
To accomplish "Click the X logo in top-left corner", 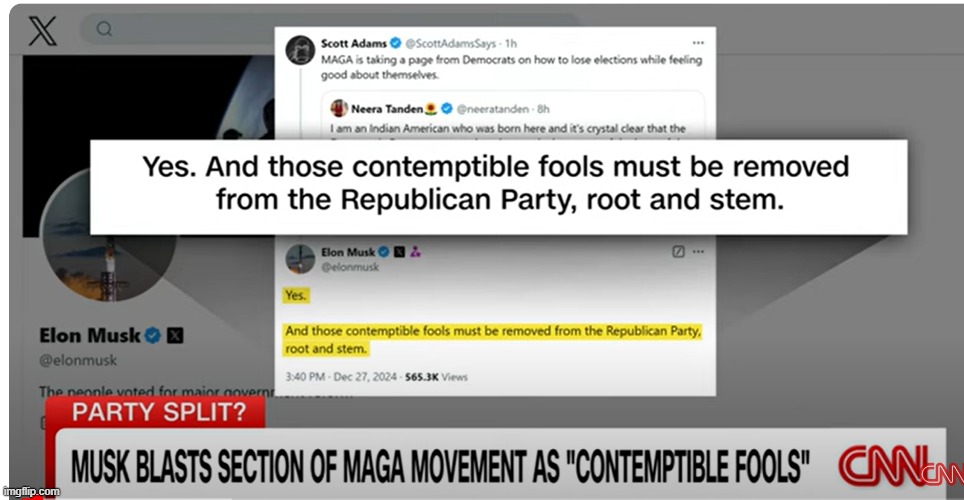I will click(42, 31).
